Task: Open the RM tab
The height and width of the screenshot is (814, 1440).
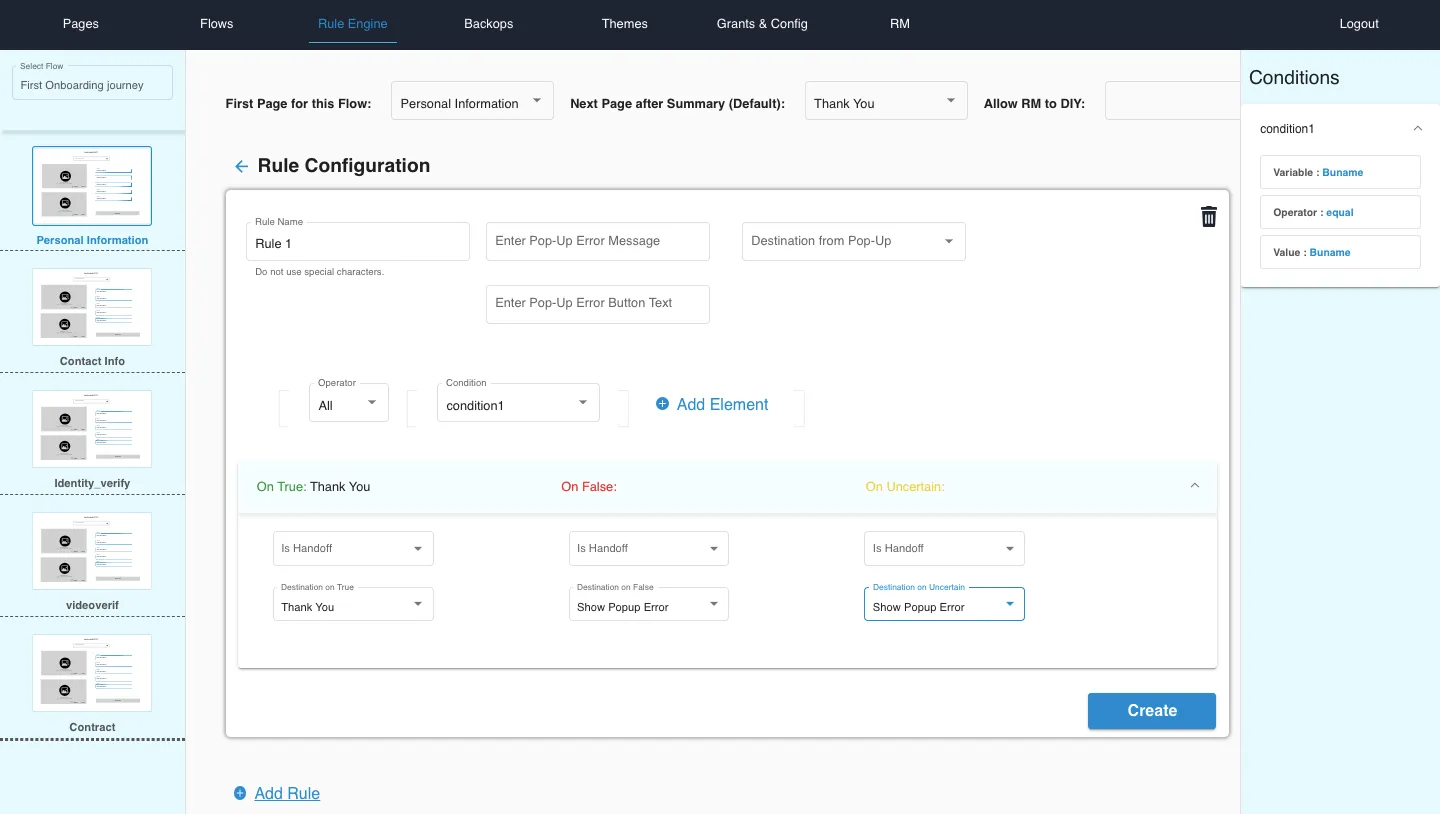Action: pos(900,24)
